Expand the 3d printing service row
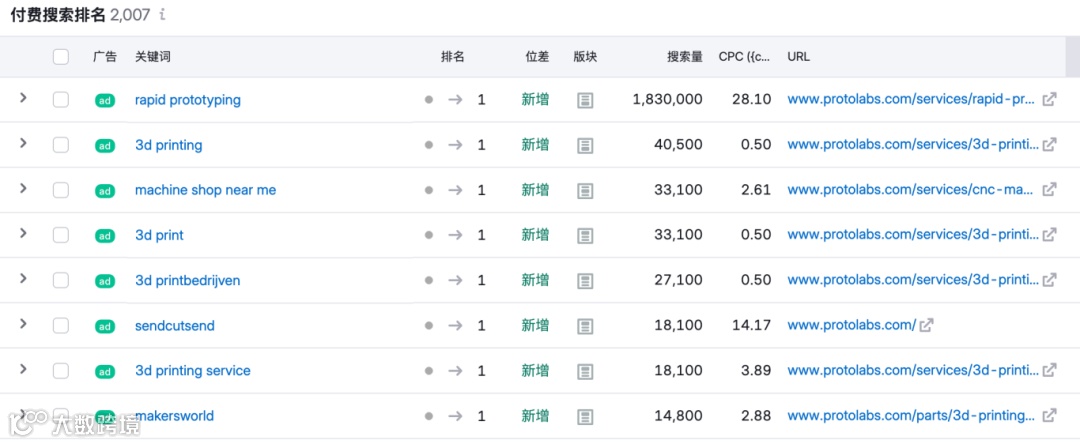 point(23,369)
